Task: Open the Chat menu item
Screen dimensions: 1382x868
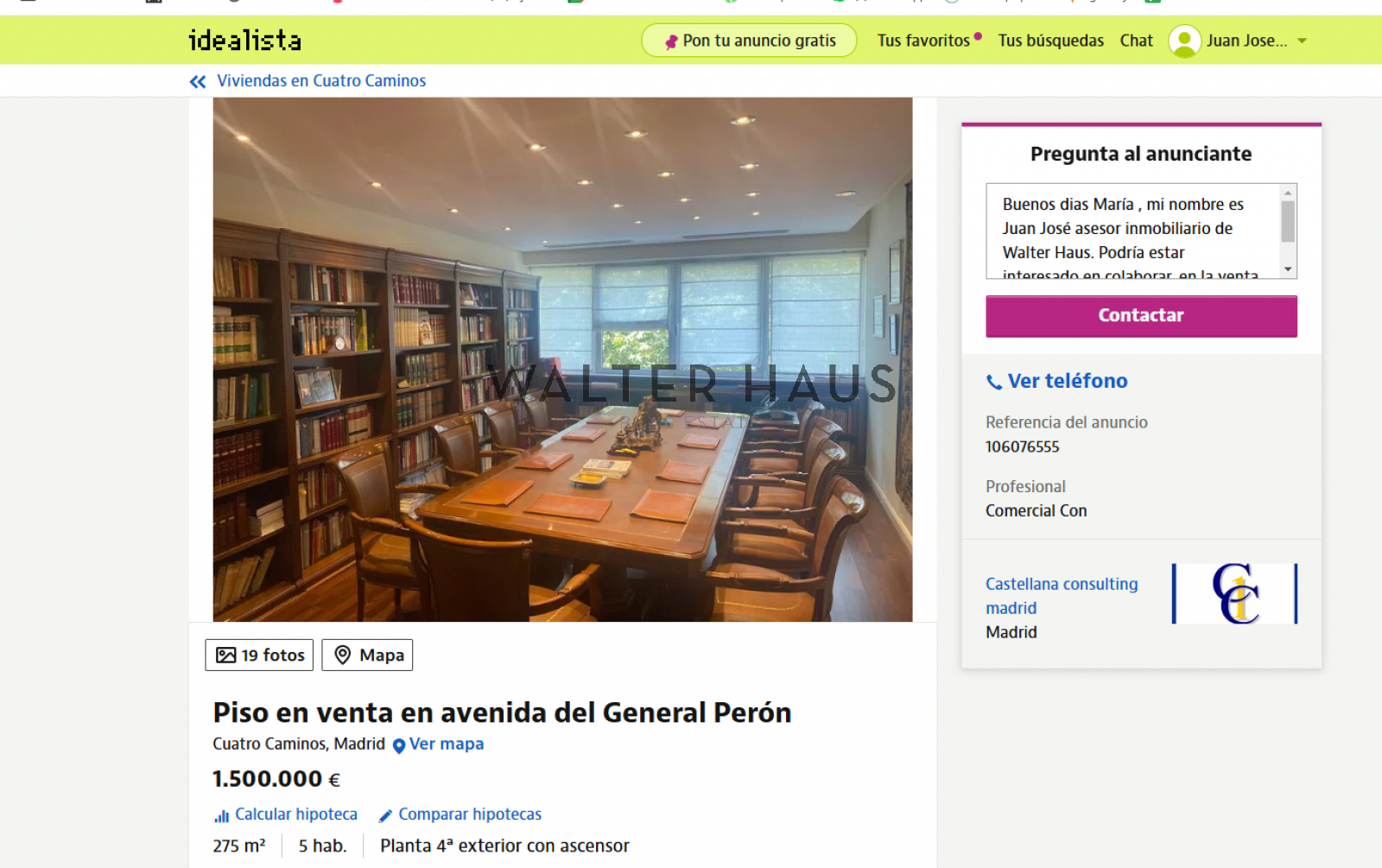Action: click(1136, 41)
